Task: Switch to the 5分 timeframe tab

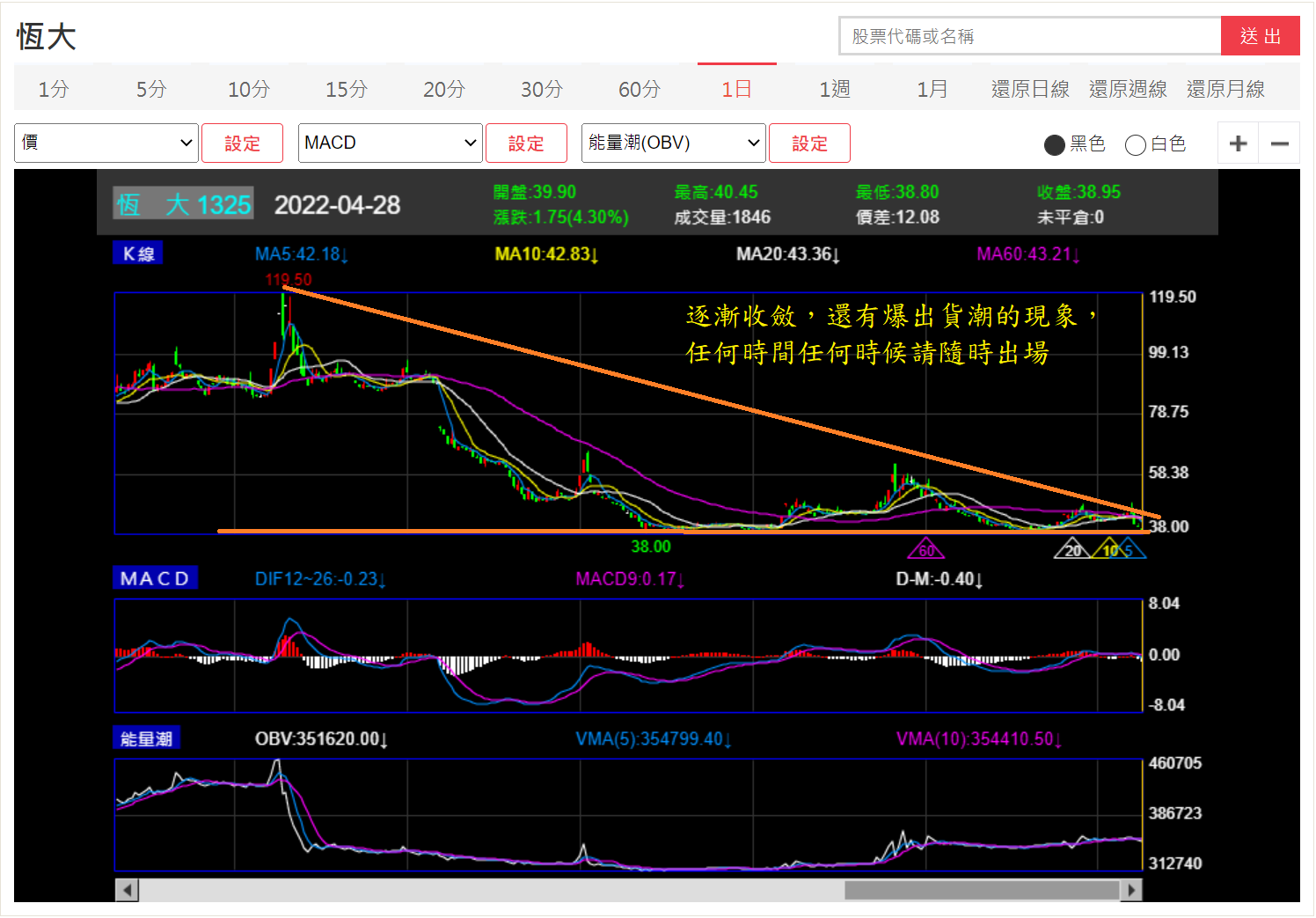Action: click(x=151, y=89)
